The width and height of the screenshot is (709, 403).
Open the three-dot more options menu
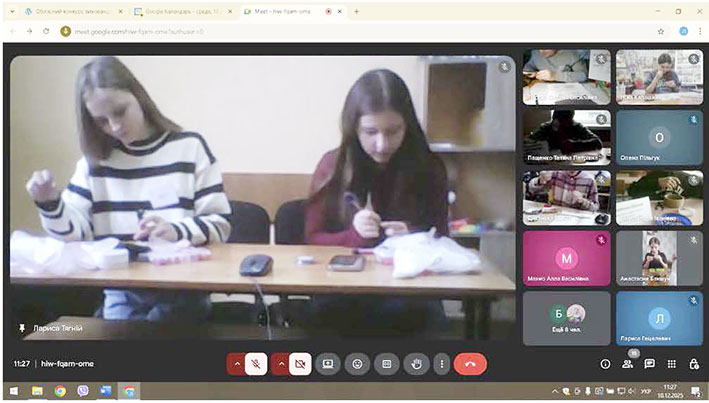point(441,364)
